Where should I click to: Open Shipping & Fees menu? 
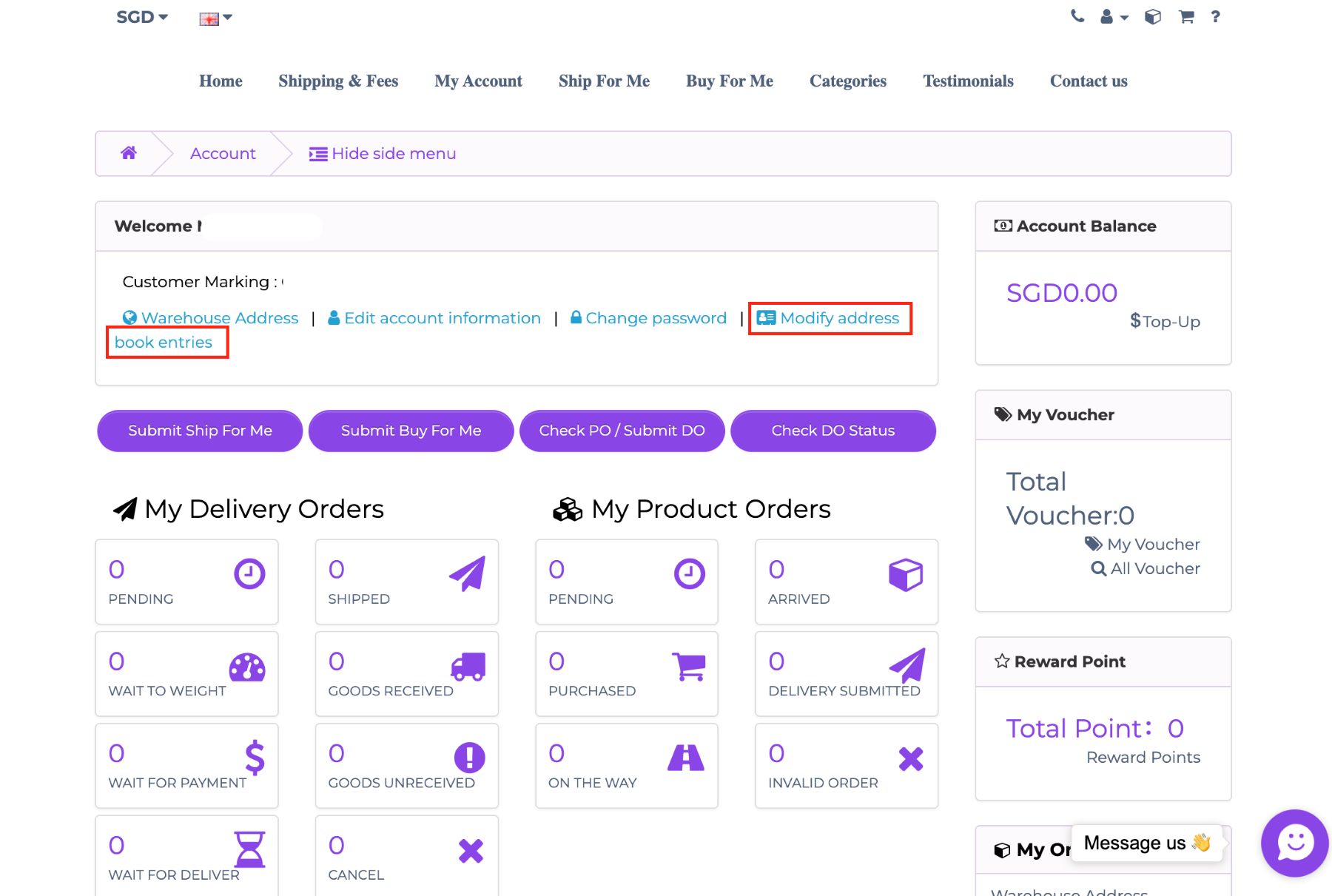(x=338, y=81)
